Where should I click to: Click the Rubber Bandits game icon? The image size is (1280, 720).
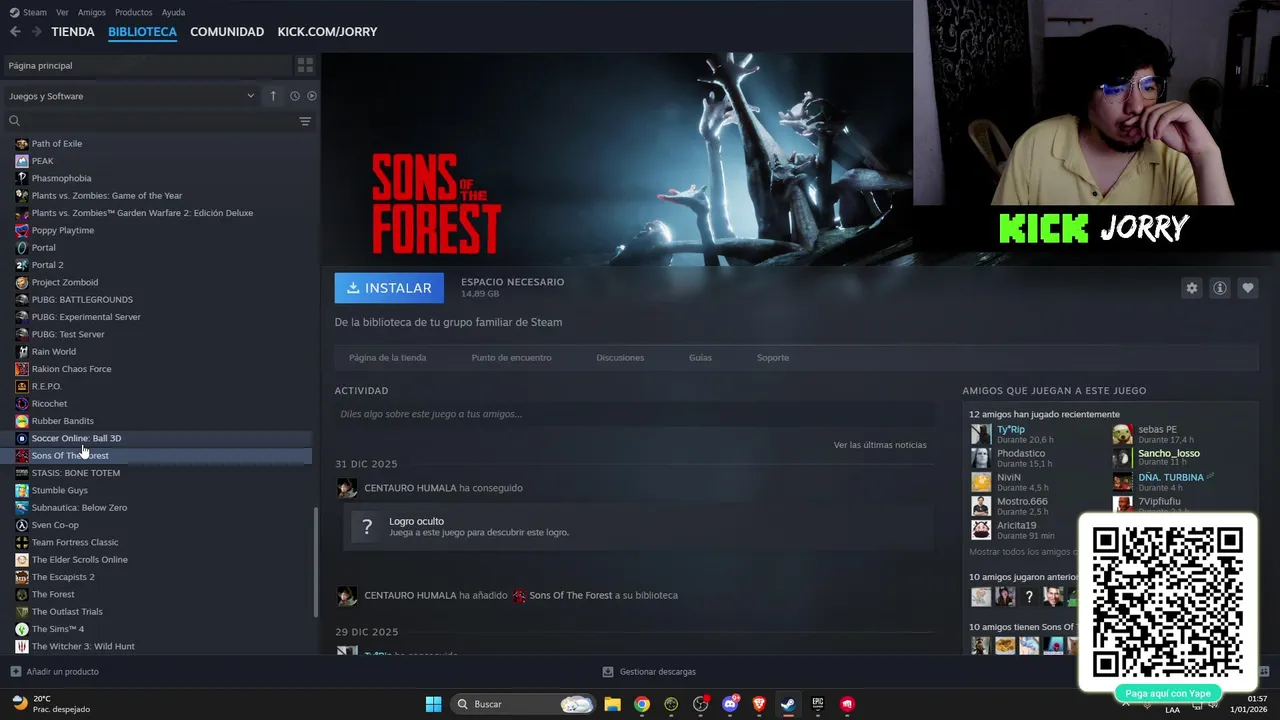coord(22,421)
